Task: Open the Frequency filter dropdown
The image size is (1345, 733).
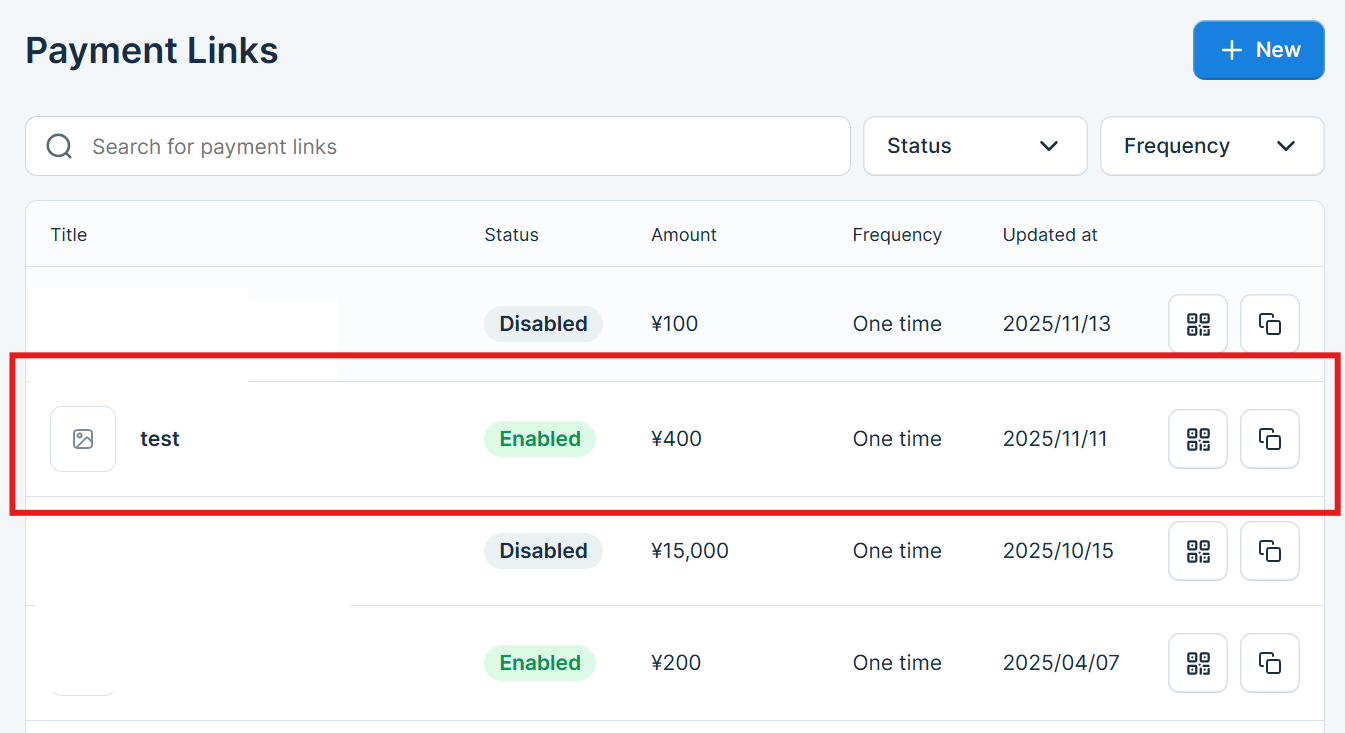Action: 1211,146
